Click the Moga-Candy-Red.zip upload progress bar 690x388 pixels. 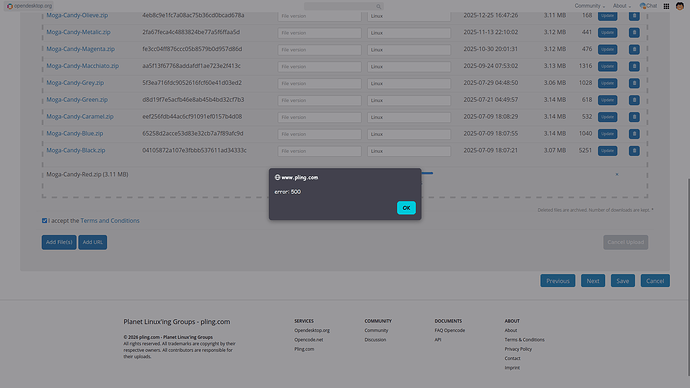[427, 173]
